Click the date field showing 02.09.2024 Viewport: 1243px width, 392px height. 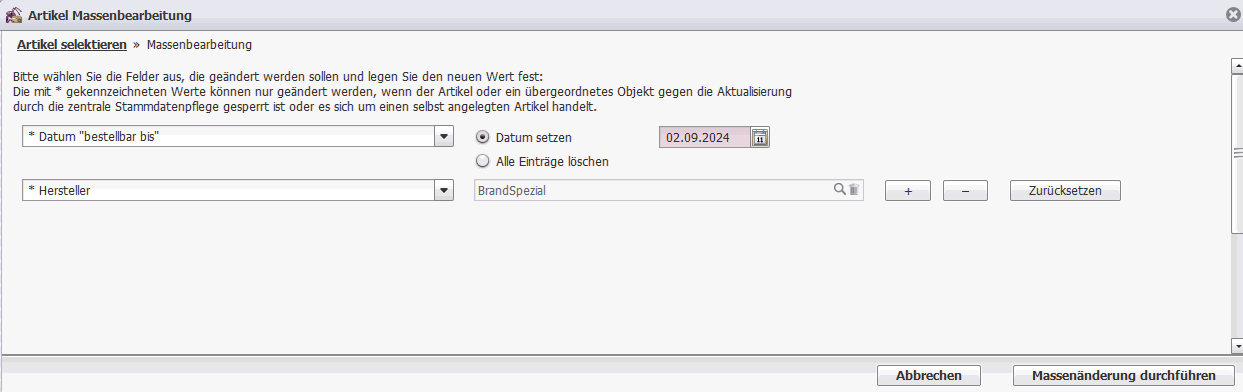(x=704, y=138)
